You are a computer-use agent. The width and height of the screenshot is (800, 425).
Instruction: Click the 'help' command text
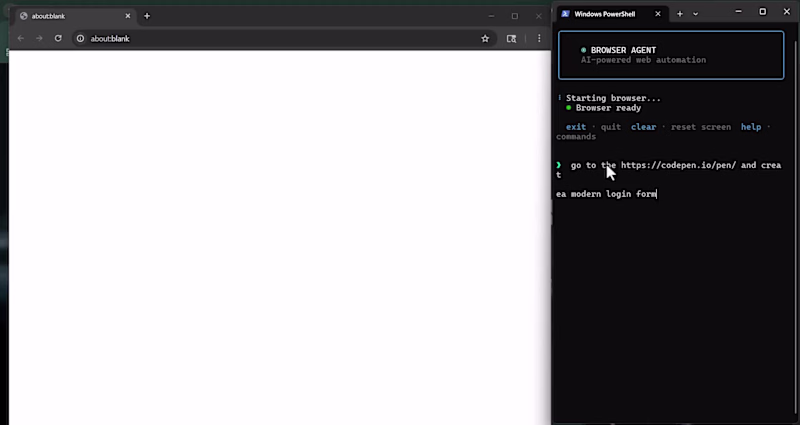(751, 127)
